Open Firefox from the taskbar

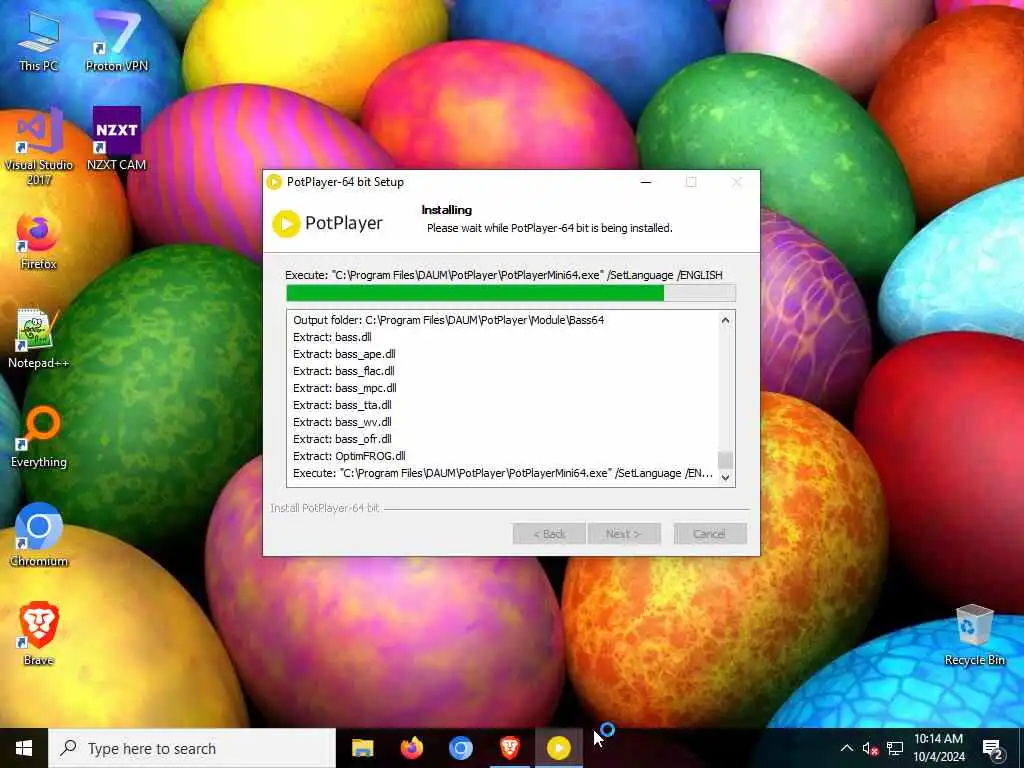411,748
